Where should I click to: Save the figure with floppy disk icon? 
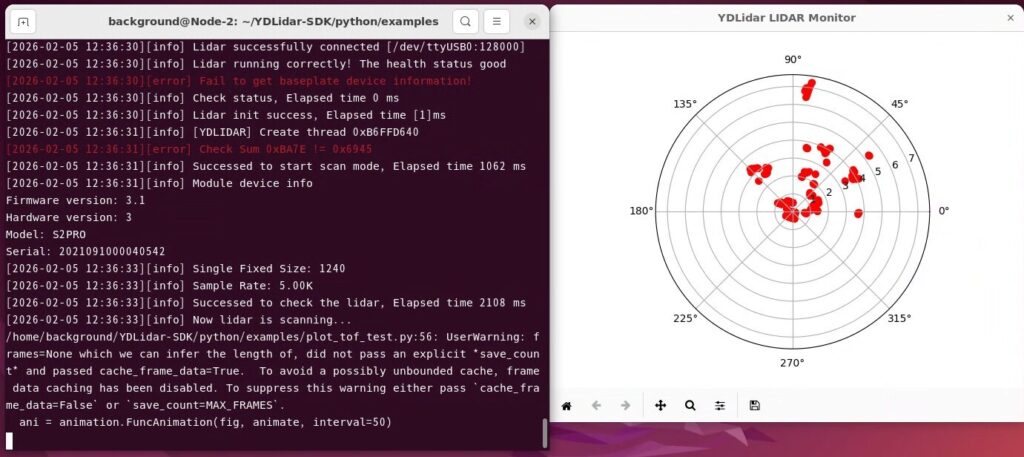tap(754, 406)
